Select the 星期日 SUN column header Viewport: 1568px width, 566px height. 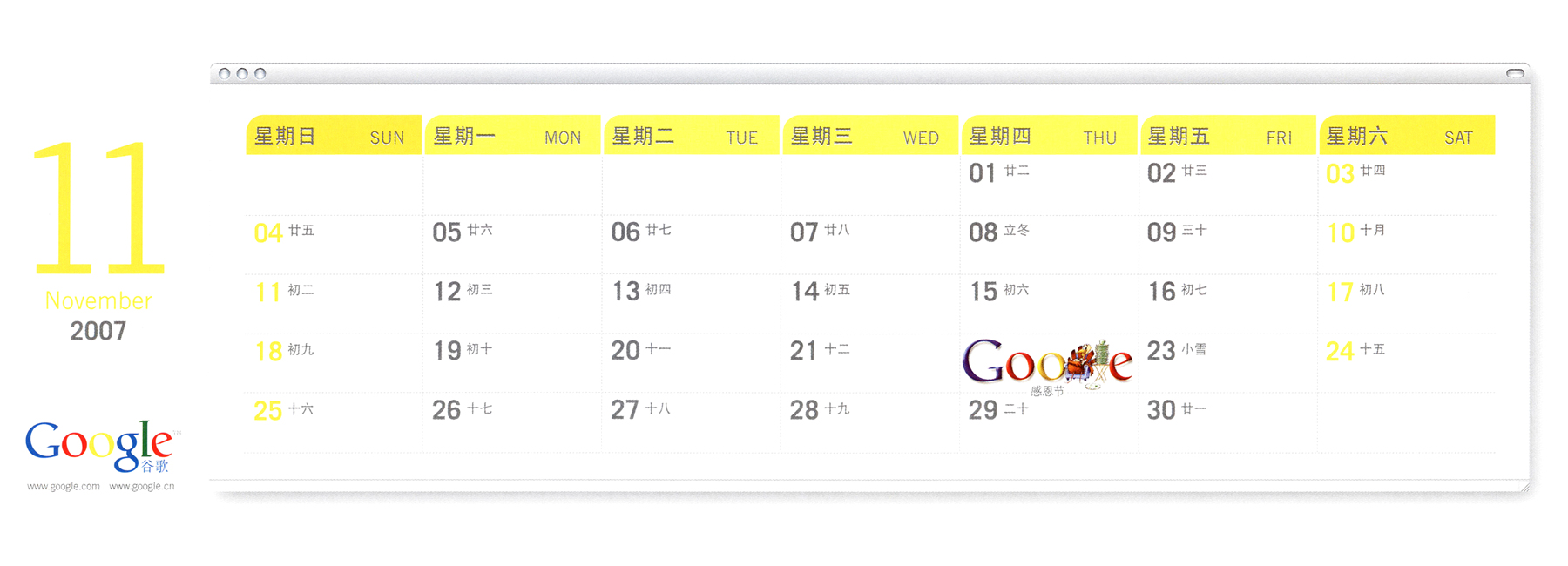click(334, 135)
